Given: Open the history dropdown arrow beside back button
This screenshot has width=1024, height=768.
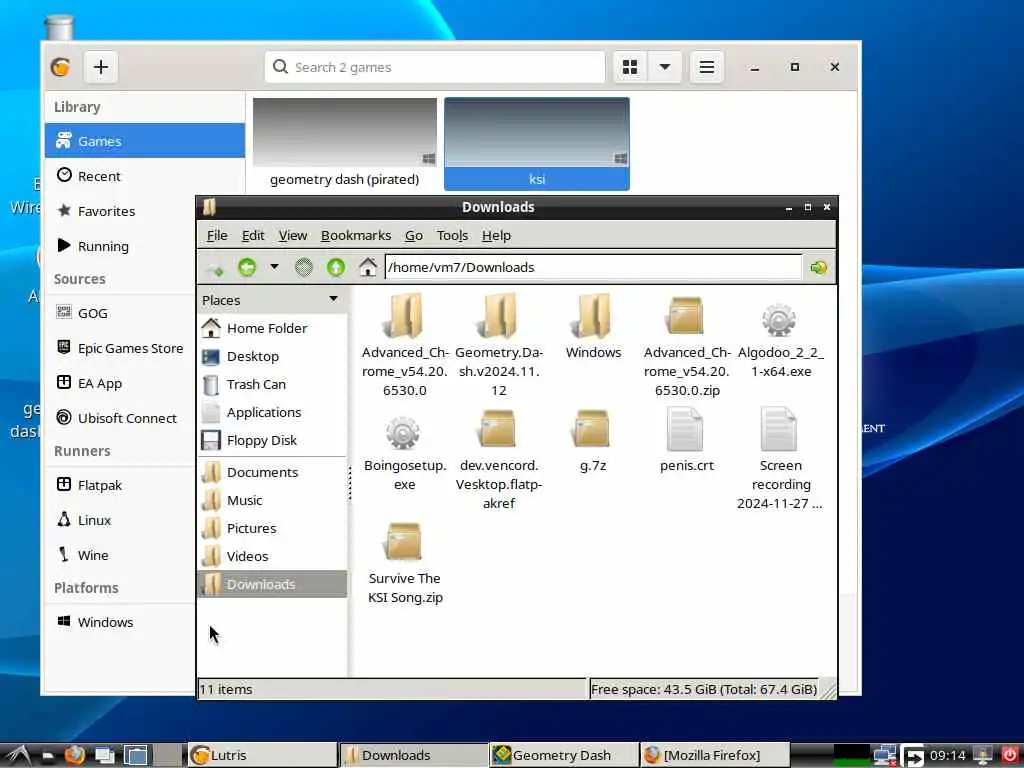Looking at the screenshot, I should 274,266.
